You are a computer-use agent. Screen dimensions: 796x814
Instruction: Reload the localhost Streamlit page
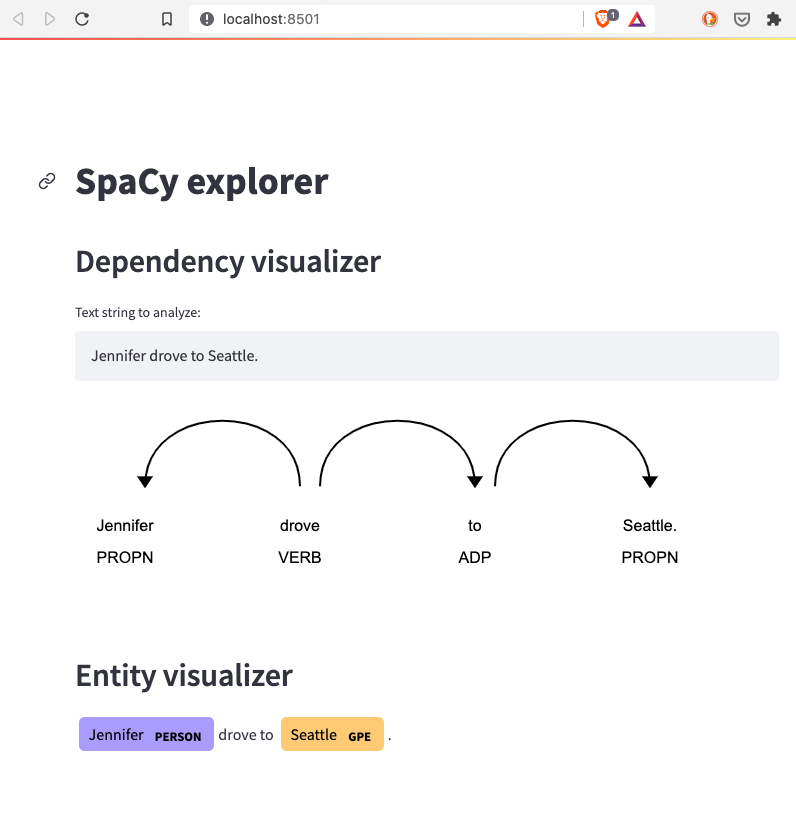(82, 18)
